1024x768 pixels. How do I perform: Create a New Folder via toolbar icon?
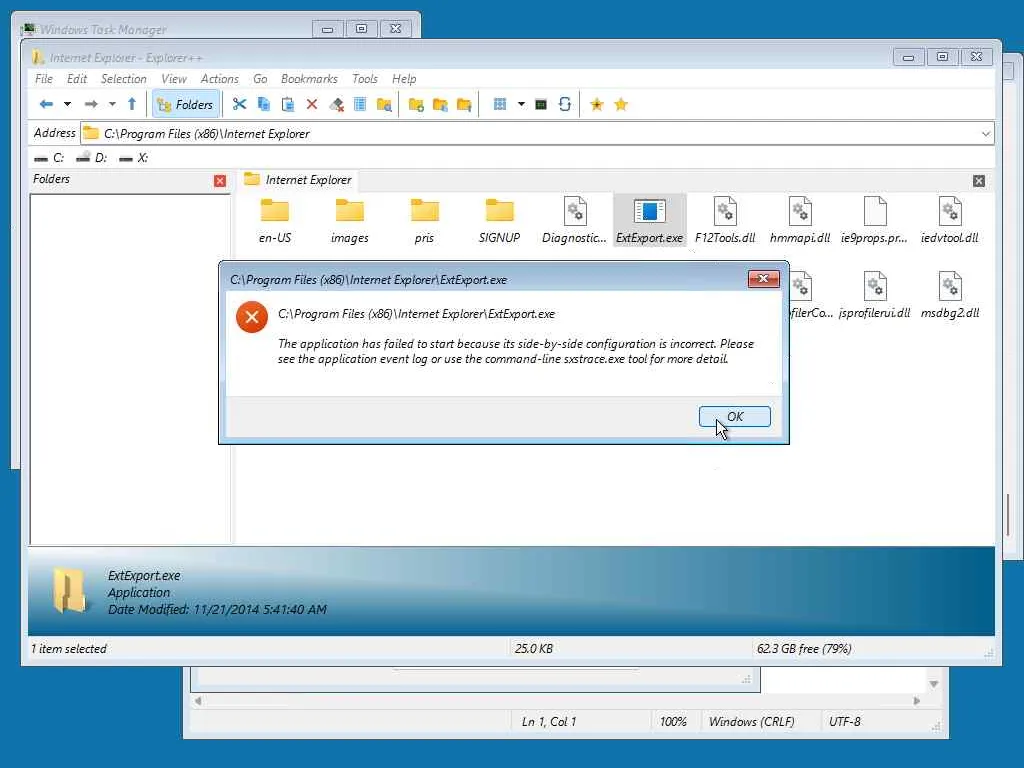pyautogui.click(x=416, y=104)
